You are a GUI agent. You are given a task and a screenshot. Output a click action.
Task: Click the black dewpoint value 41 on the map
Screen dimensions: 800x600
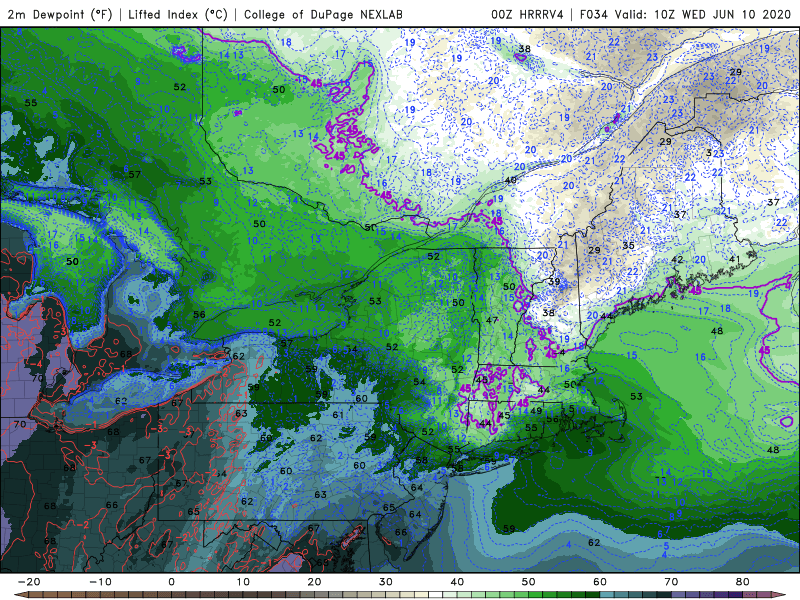[x=734, y=259]
